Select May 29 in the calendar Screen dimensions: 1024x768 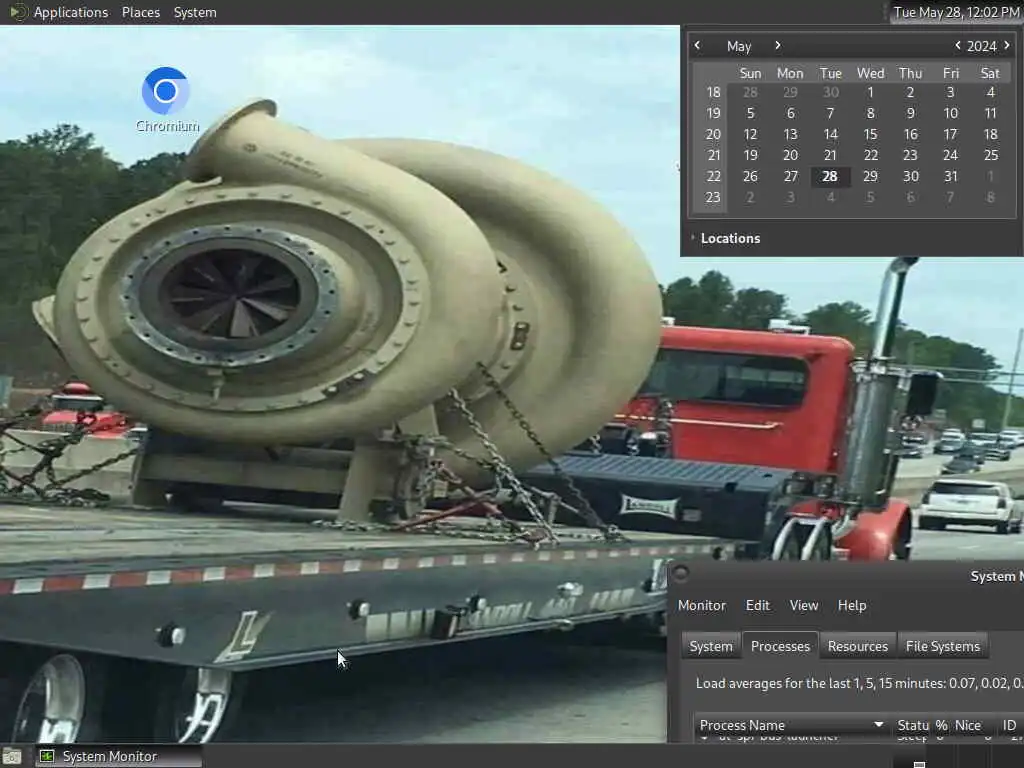(870, 176)
